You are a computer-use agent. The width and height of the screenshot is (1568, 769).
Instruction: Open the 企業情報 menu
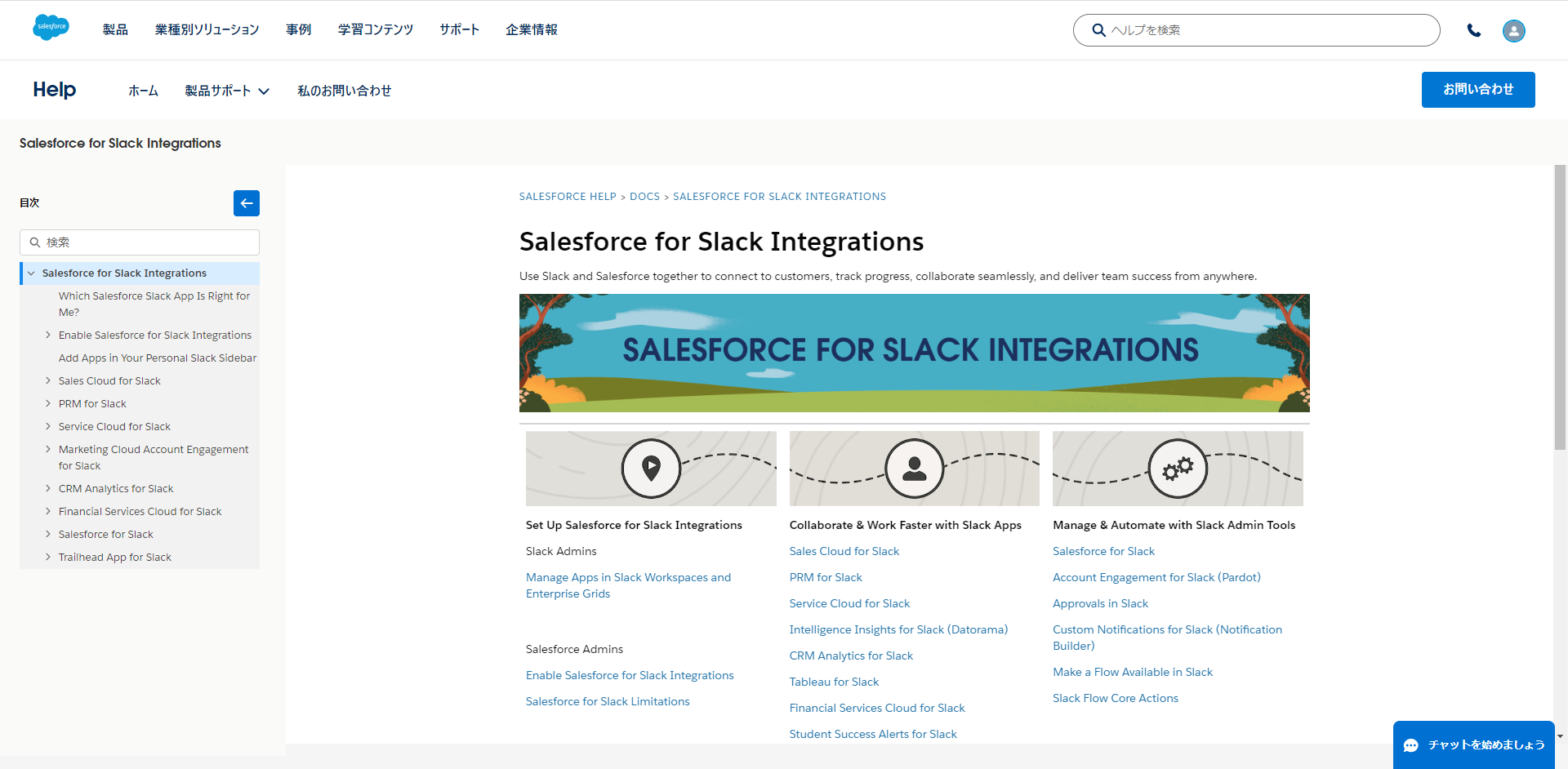532,29
